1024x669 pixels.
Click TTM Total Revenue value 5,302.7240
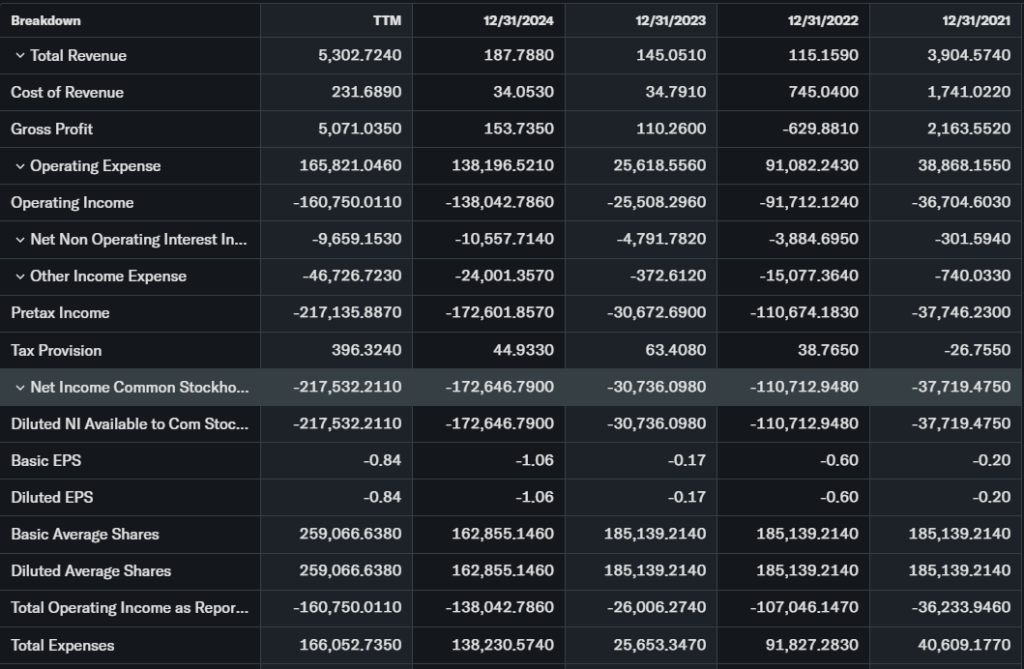tap(360, 56)
